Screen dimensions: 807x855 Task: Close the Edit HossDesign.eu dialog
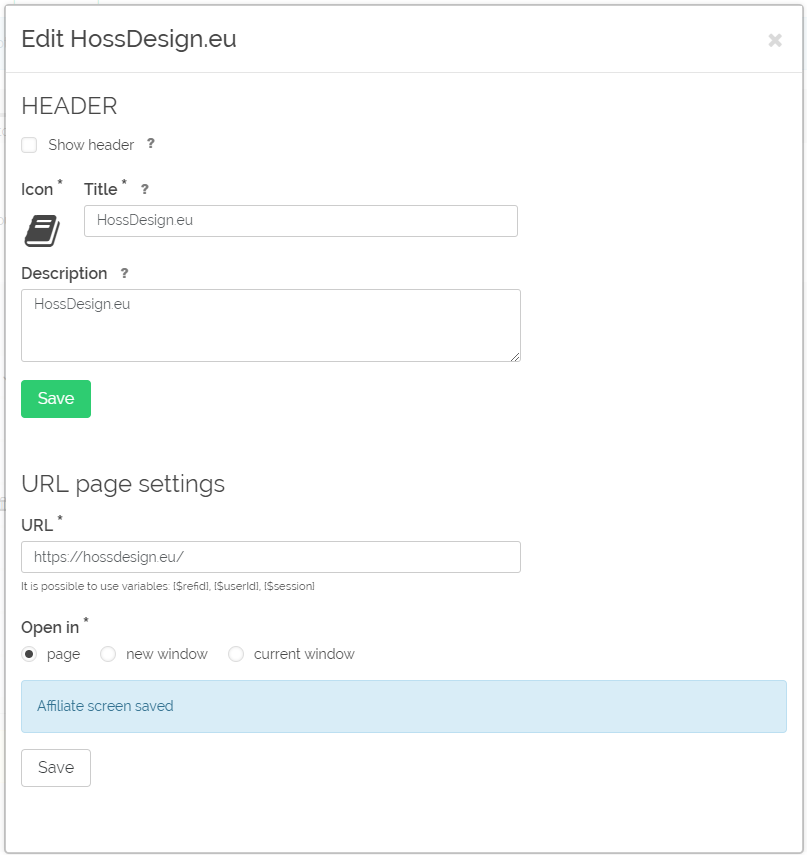(x=775, y=40)
